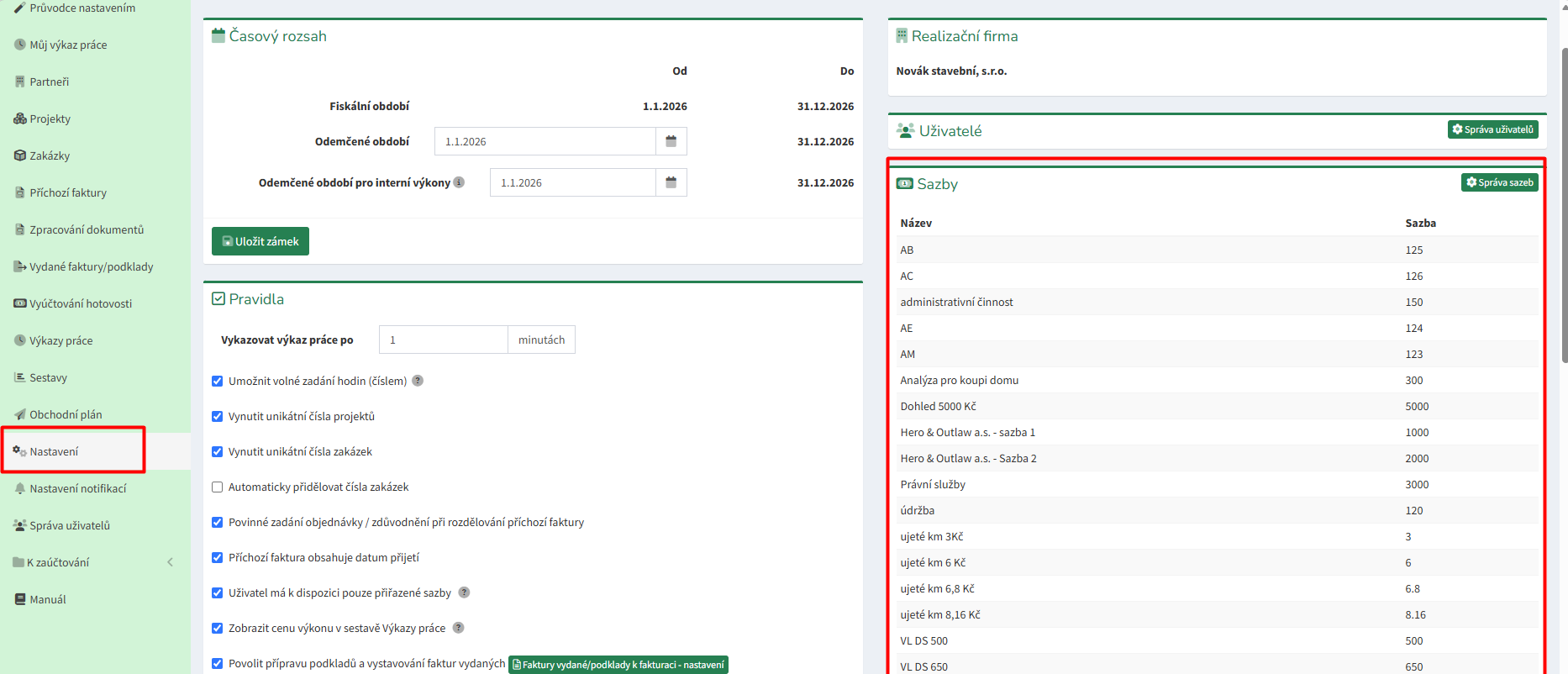1568x674 pixels.
Task: Open Nastavení notifikací page
Action: (96, 488)
